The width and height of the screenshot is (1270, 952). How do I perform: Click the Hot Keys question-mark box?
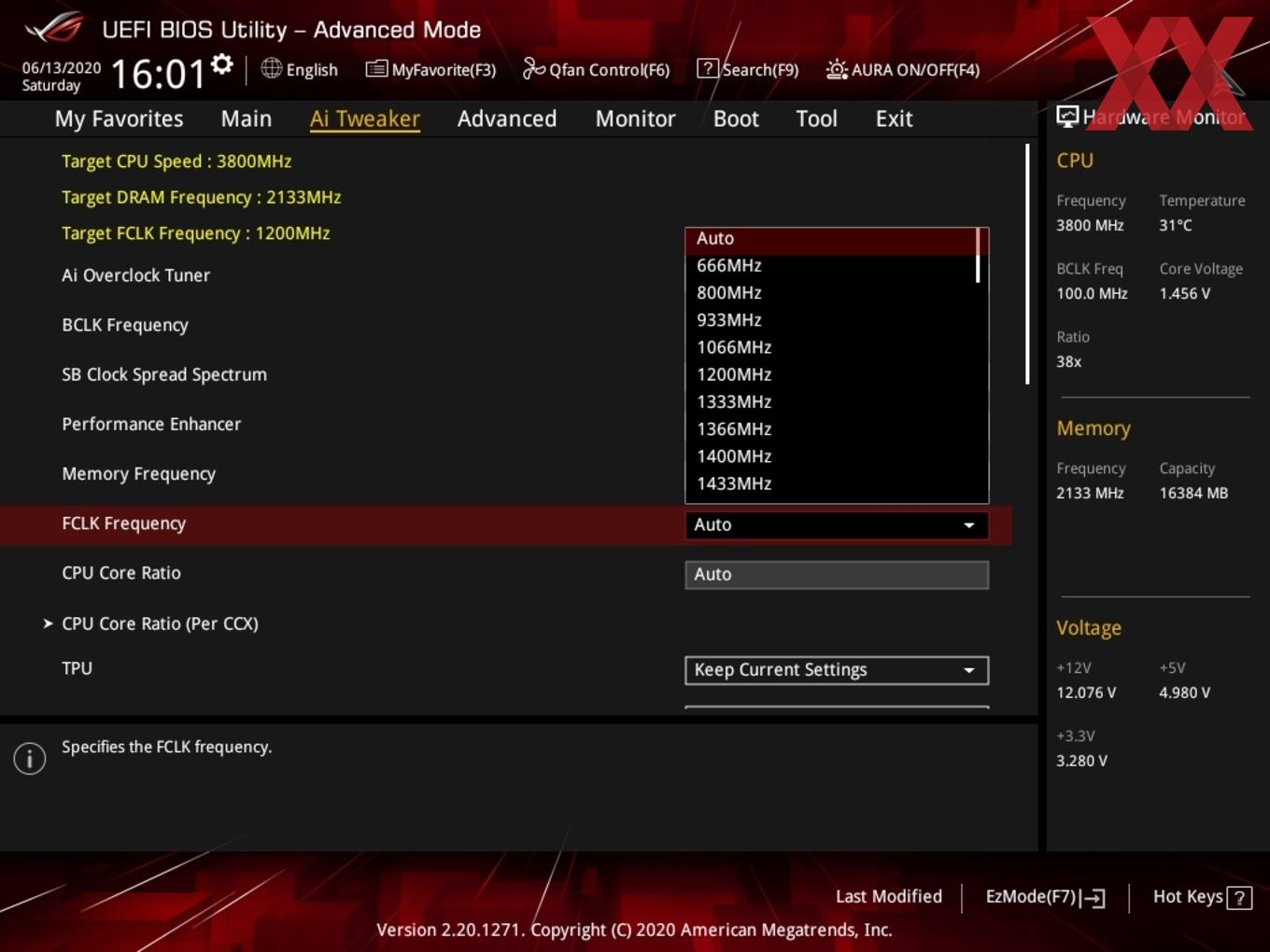coord(1239,898)
